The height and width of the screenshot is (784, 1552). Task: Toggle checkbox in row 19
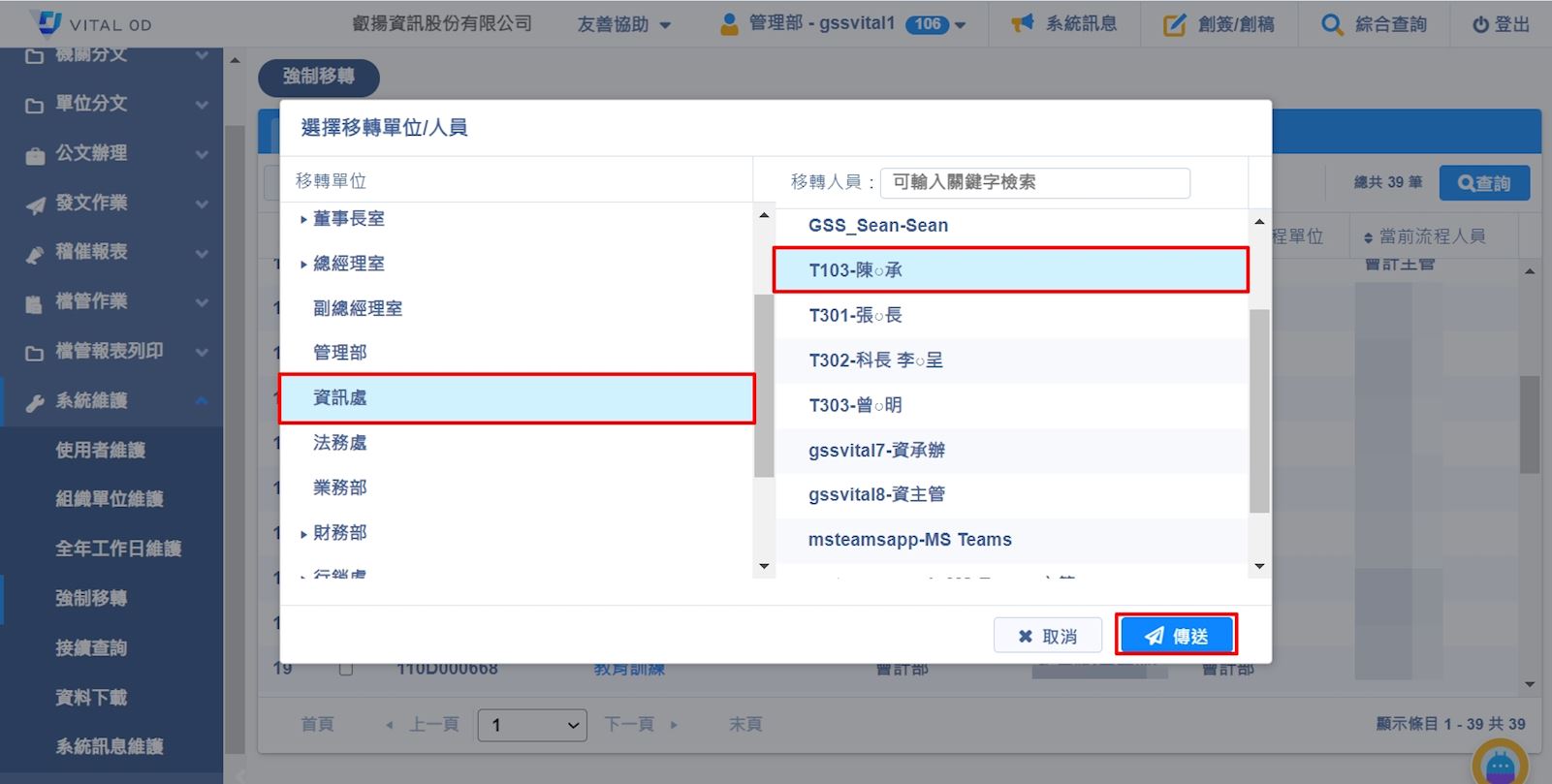pos(346,669)
